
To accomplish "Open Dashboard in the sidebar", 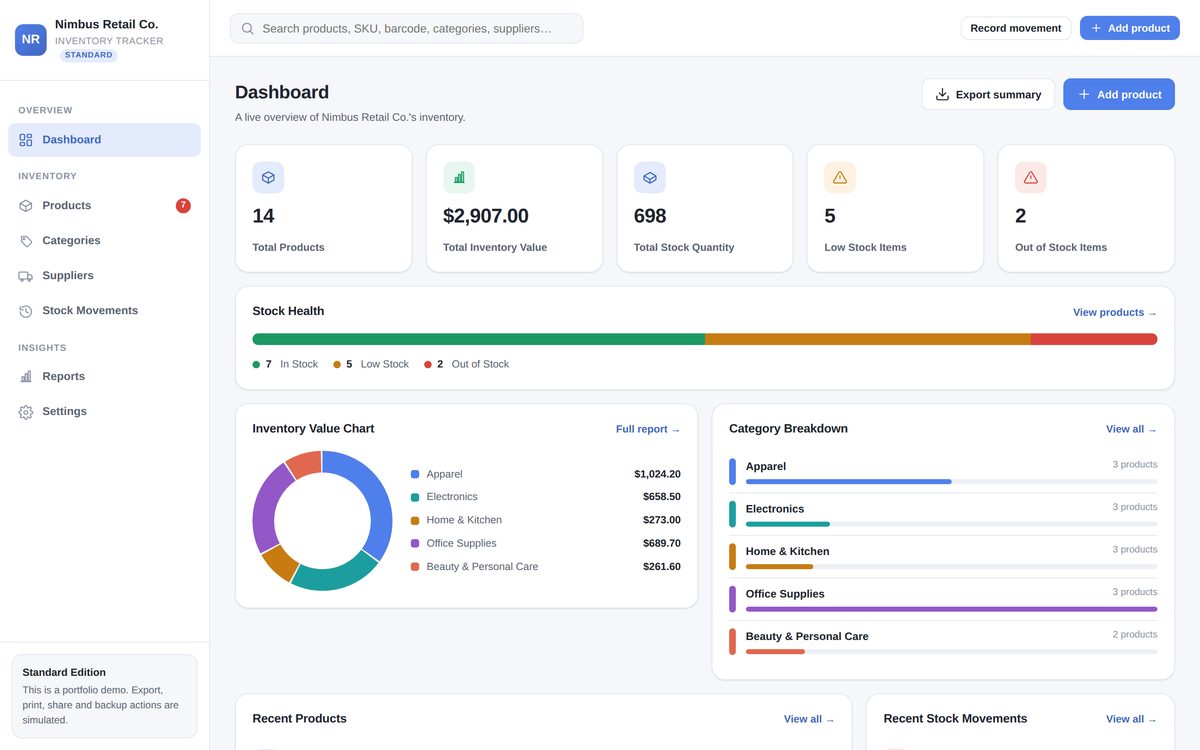I will 104,140.
